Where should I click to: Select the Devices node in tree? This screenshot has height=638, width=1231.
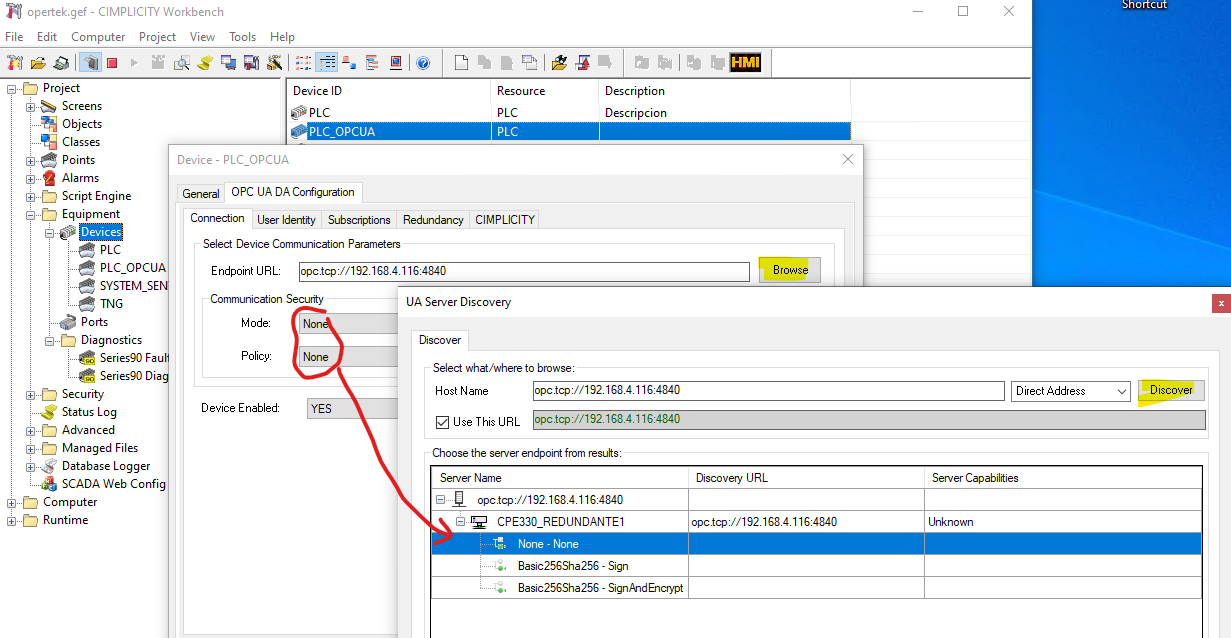point(101,232)
